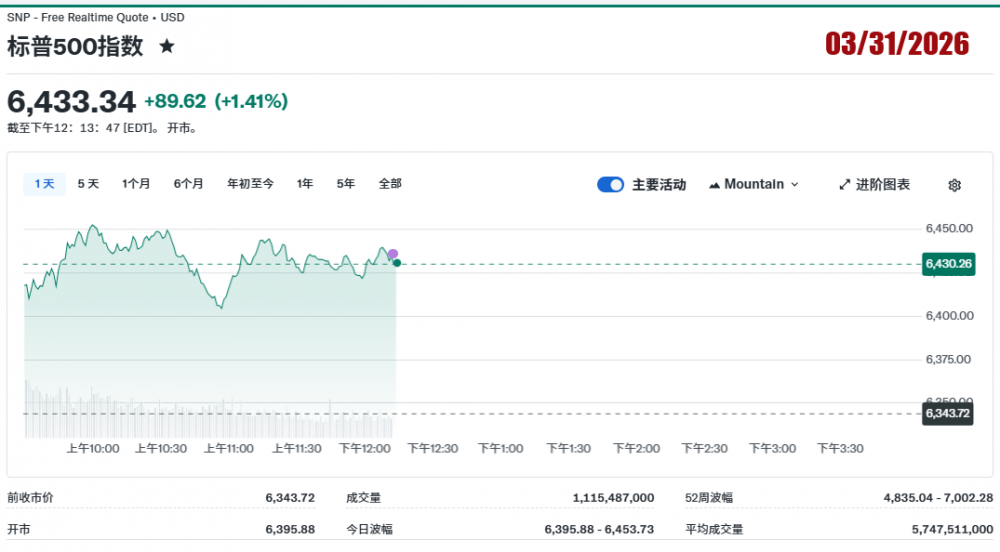Click the 下午12:30 time axis label
This screenshot has height=552, width=1000.
(x=433, y=449)
